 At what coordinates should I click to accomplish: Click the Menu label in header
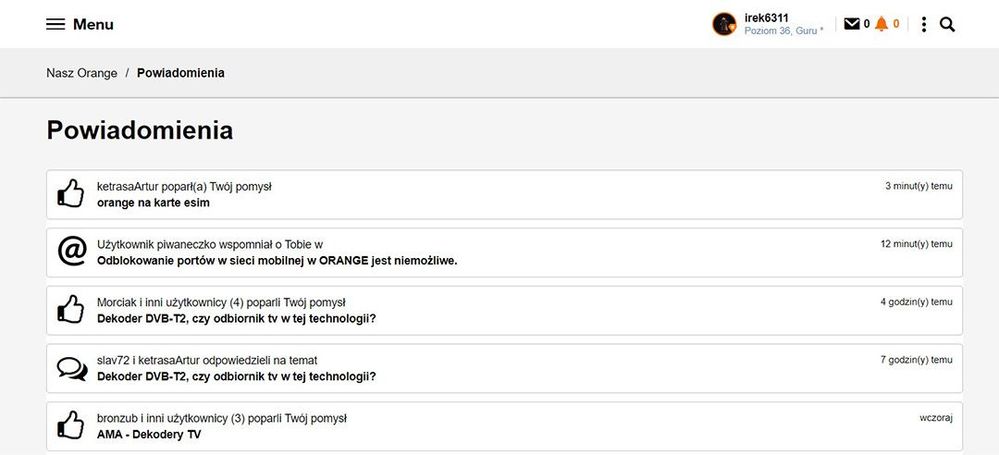93,24
